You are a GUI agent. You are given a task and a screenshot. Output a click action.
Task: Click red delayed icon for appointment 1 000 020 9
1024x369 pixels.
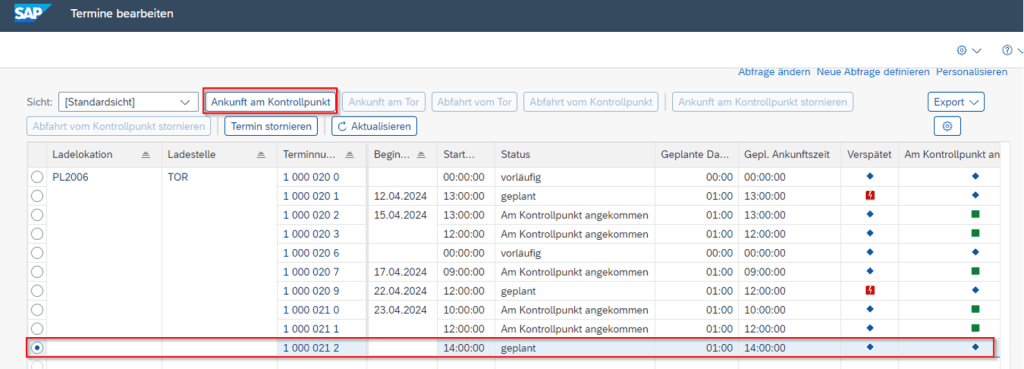click(x=869, y=290)
